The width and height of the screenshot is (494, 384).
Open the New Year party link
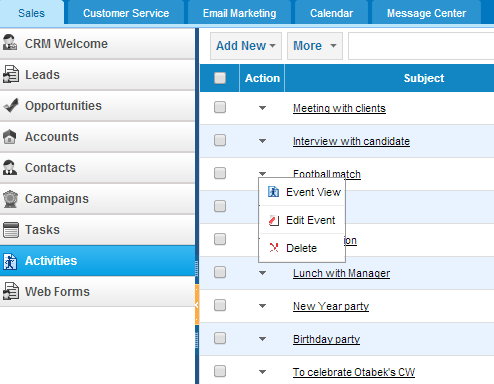(x=331, y=306)
